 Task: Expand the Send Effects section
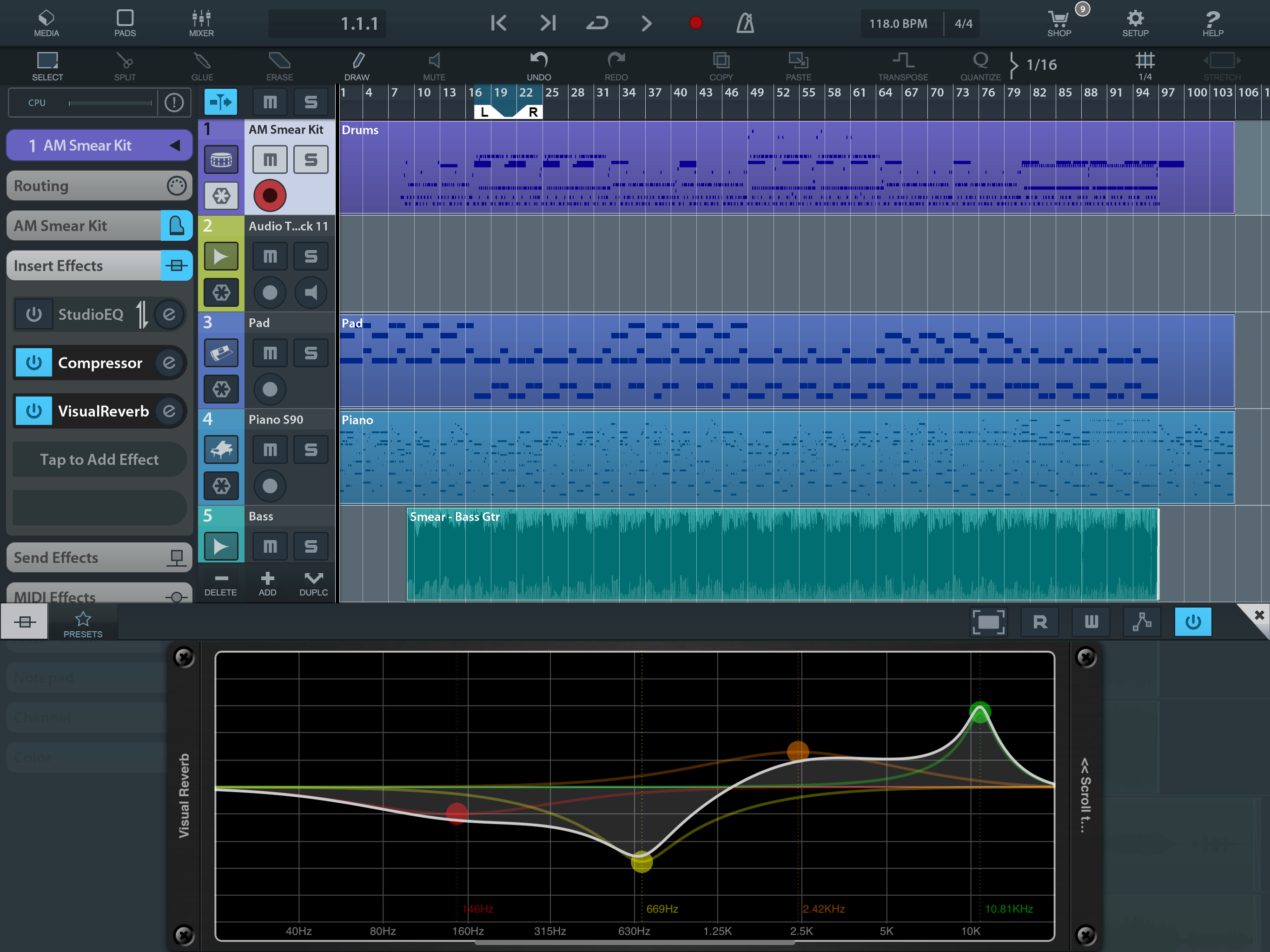point(99,557)
